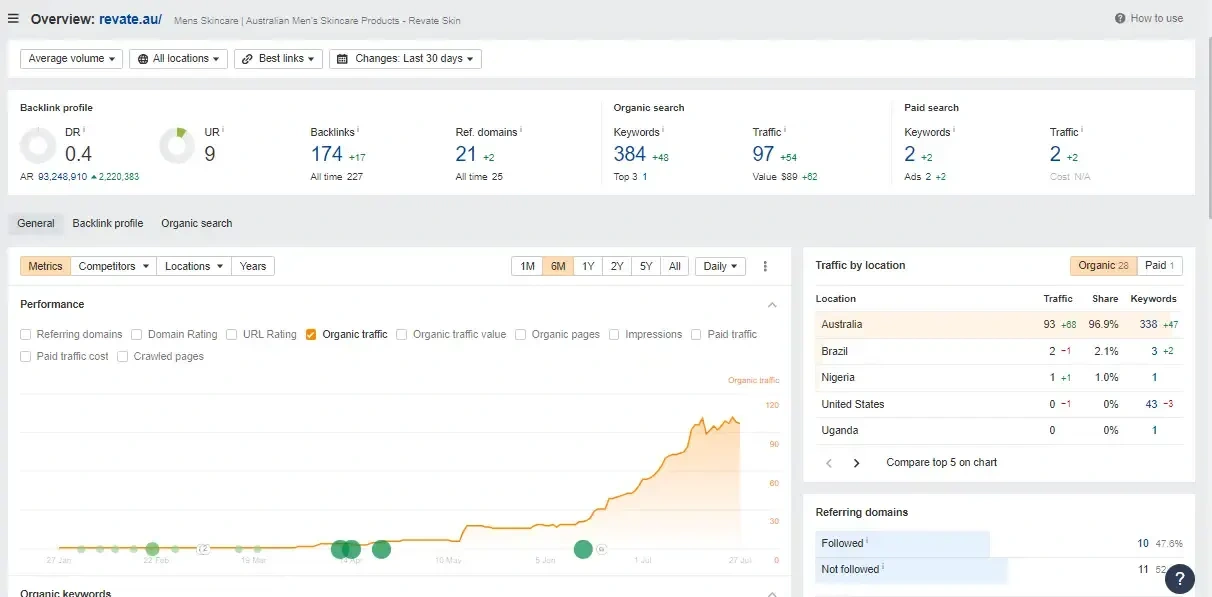Open the Average volume dropdown
Viewport: 1212px width, 597px height.
[x=71, y=59]
